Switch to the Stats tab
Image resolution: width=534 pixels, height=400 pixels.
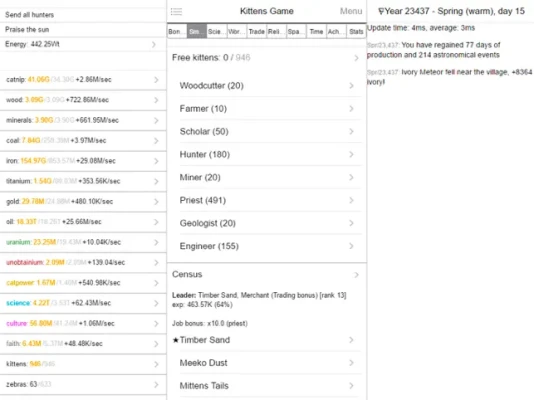coord(356,32)
